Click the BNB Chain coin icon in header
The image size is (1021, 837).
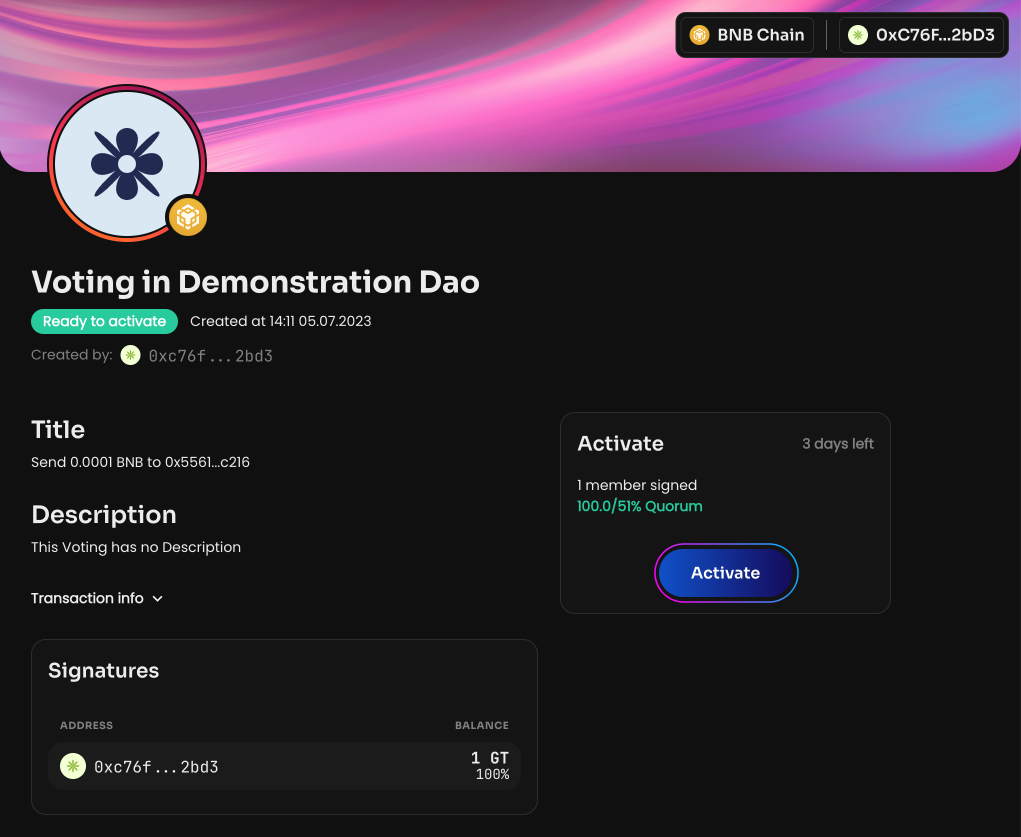pos(699,35)
